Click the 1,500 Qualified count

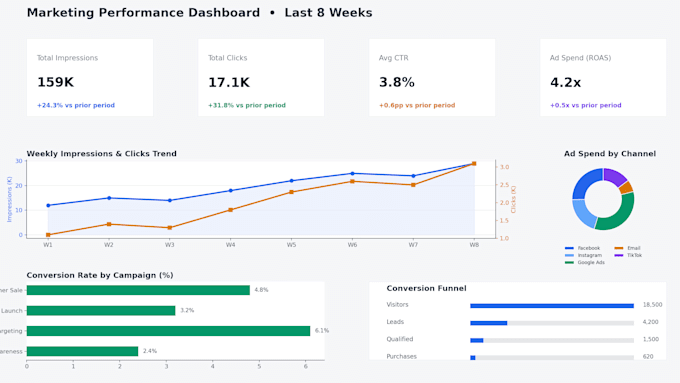pos(651,339)
